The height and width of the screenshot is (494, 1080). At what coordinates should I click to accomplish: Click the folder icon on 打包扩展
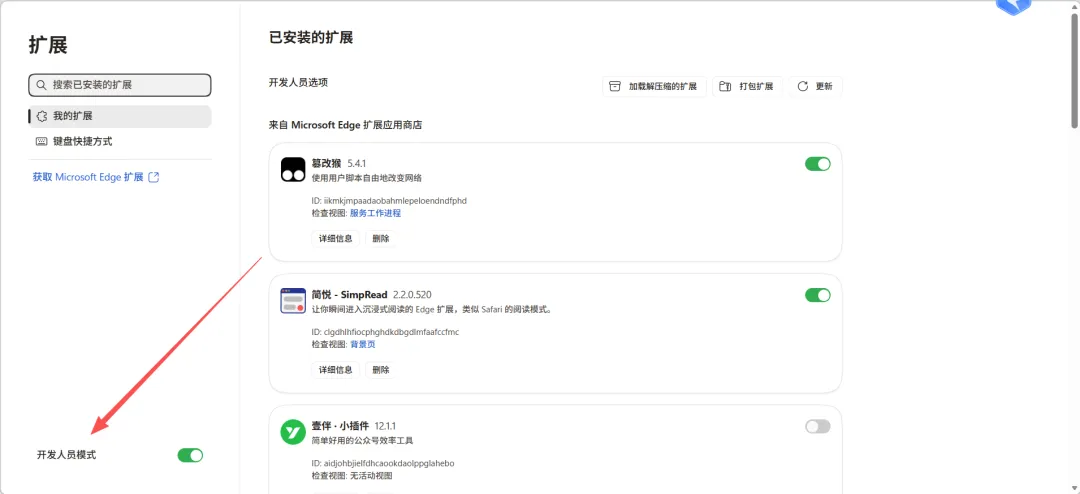point(725,87)
